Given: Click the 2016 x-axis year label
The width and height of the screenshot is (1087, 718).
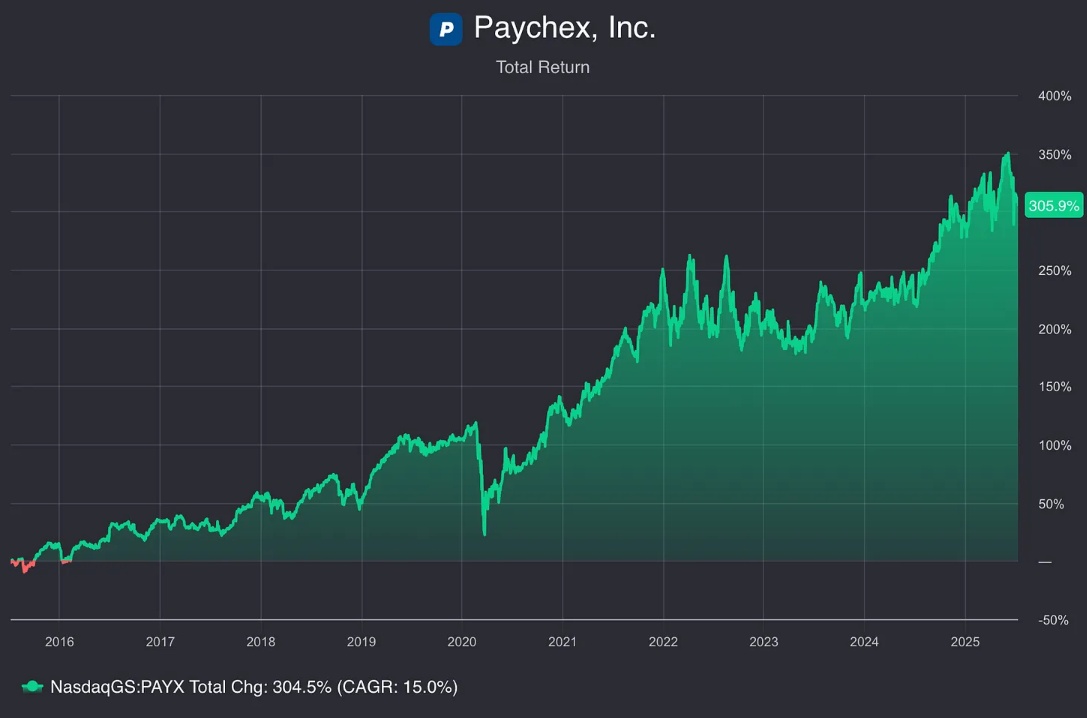Looking at the screenshot, I should pos(60,642).
